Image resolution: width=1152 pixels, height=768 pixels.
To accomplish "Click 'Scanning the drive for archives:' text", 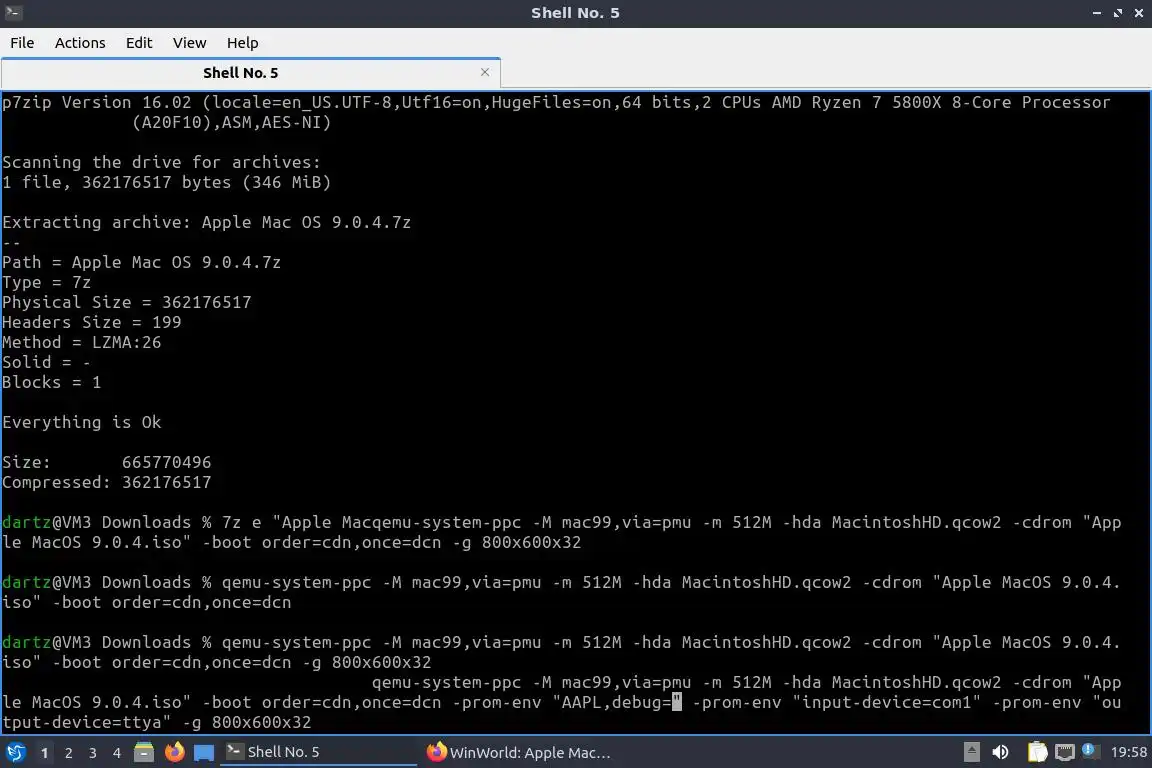I will click(162, 162).
